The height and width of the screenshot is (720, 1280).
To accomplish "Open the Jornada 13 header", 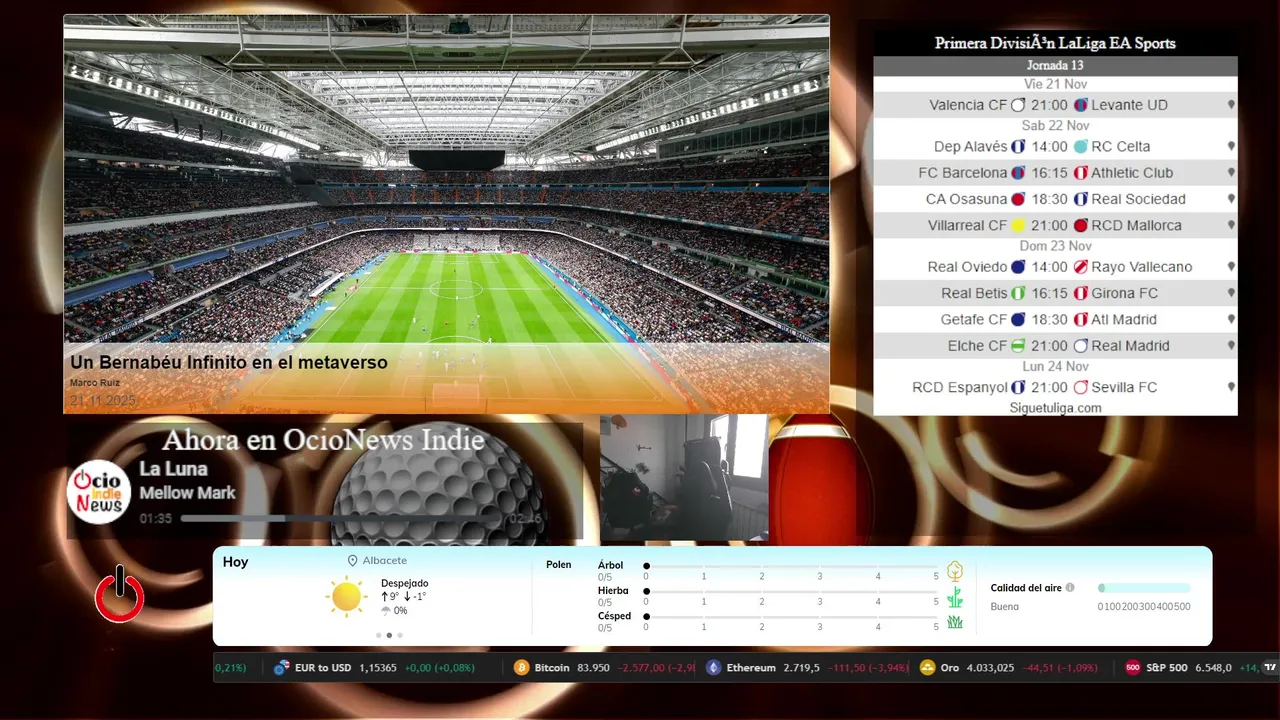I will pyautogui.click(x=1055, y=66).
